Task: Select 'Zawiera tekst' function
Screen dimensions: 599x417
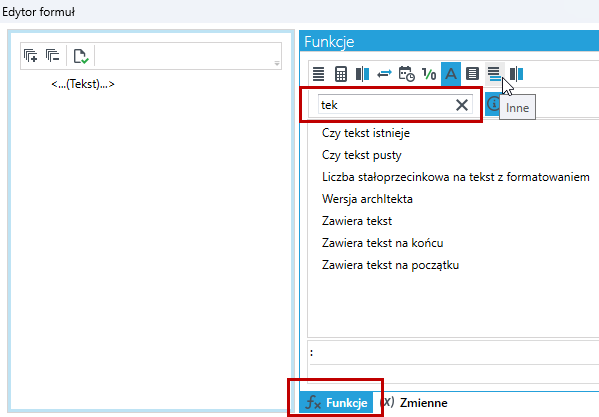Action: (357, 221)
